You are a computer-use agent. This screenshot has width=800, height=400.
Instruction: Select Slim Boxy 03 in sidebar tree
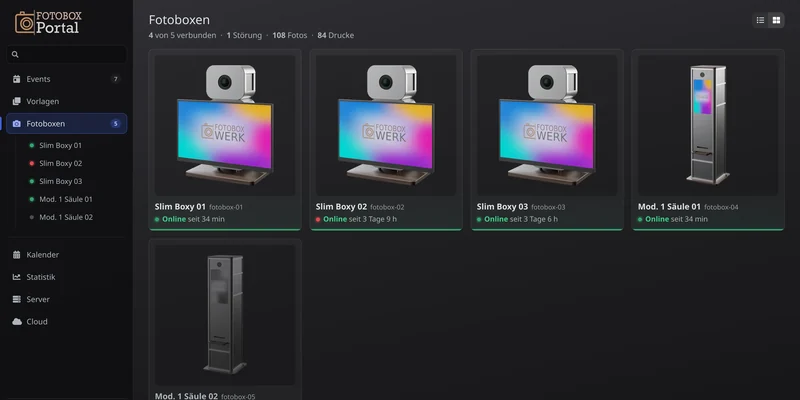[x=60, y=181]
